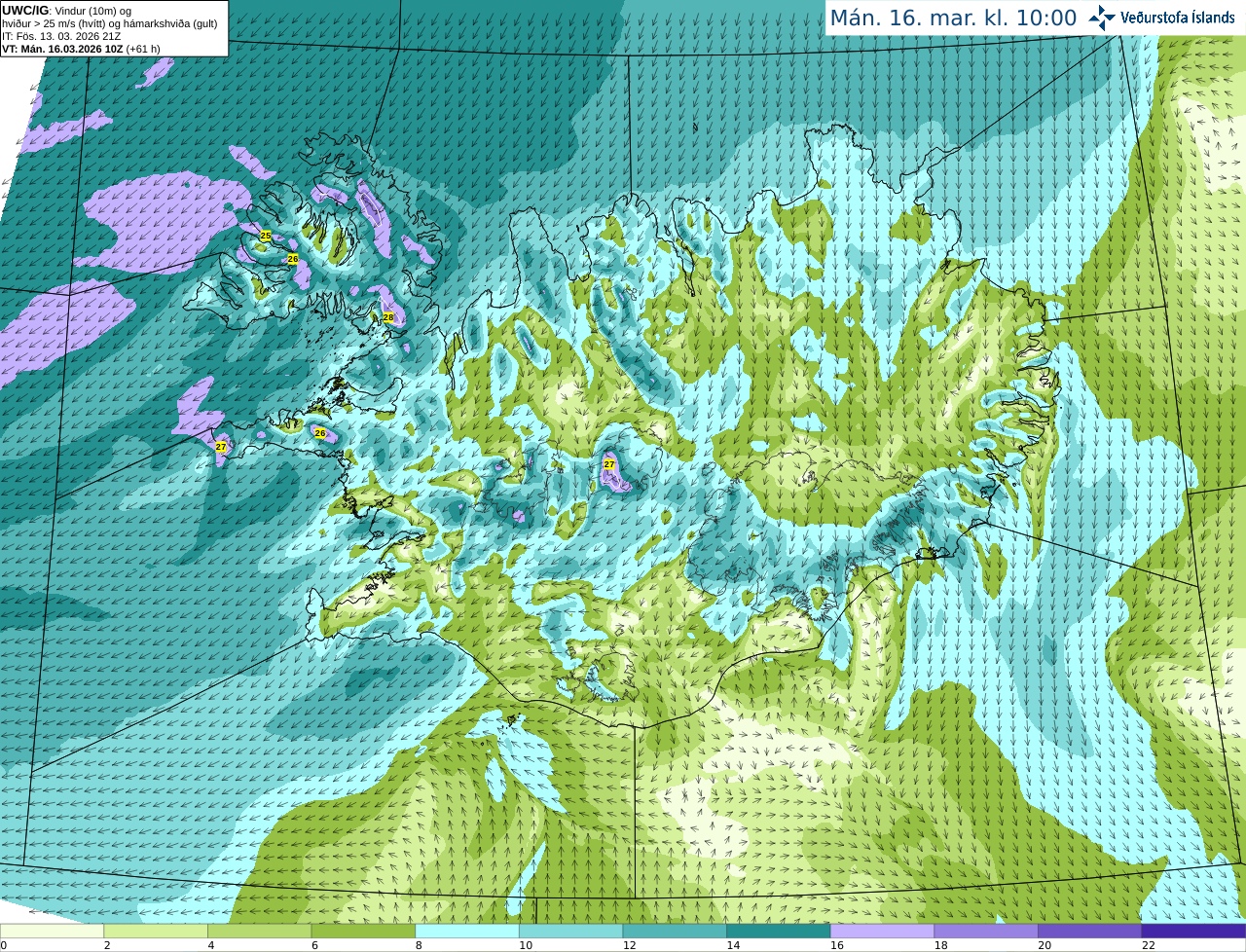Image resolution: width=1246 pixels, height=952 pixels.
Task: Click the scale value 22 on the colour bar
Action: (1149, 945)
